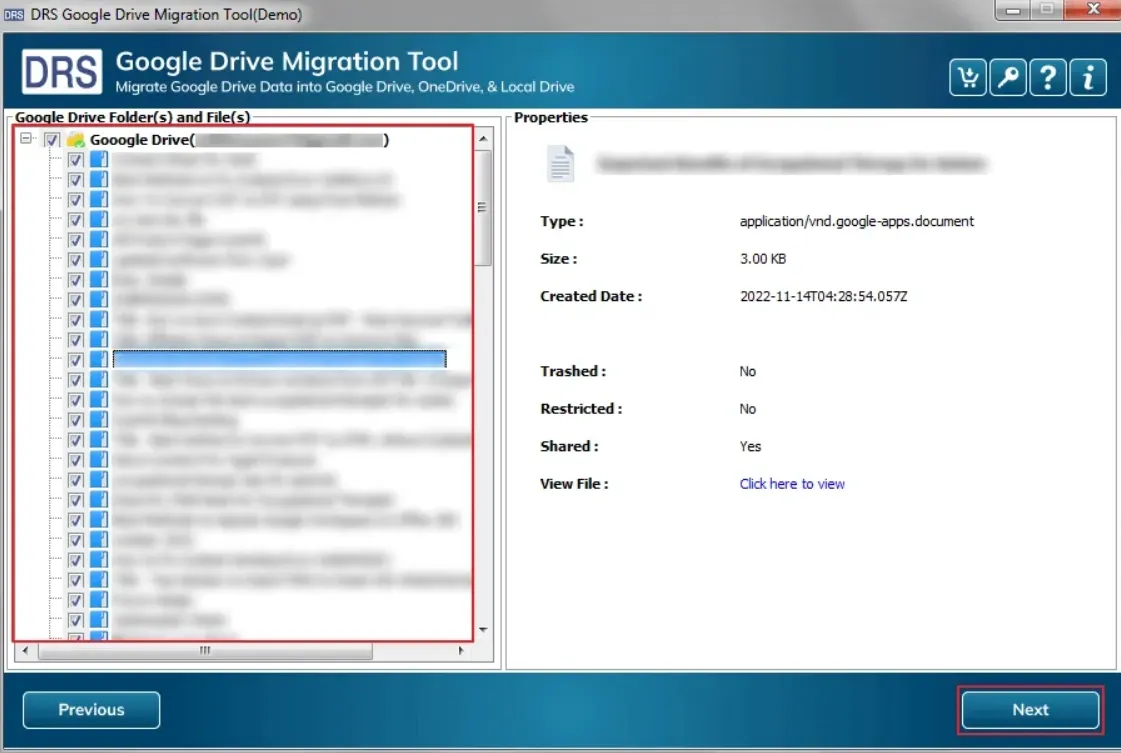Click the question mark help icon
The image size is (1121, 753).
coord(1047,78)
